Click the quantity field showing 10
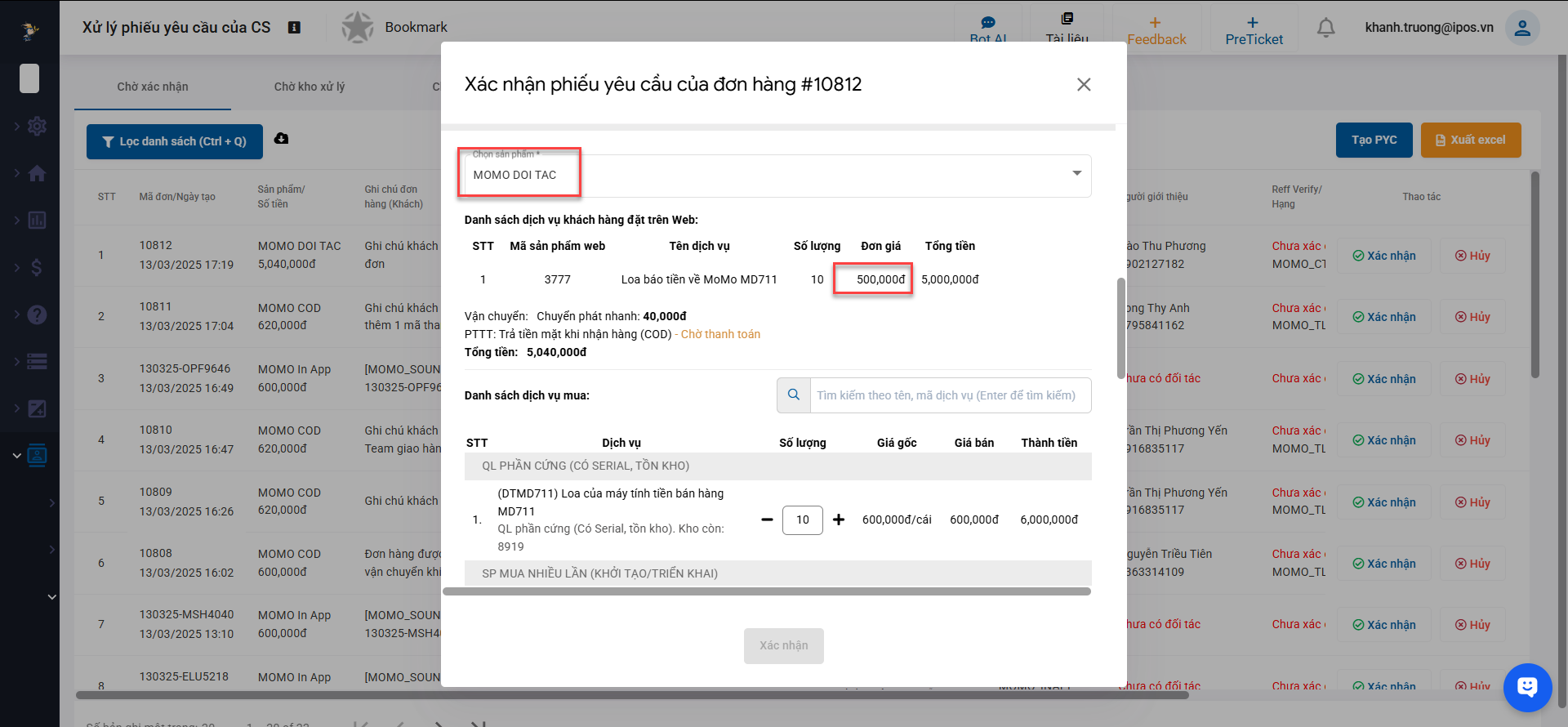 click(803, 520)
